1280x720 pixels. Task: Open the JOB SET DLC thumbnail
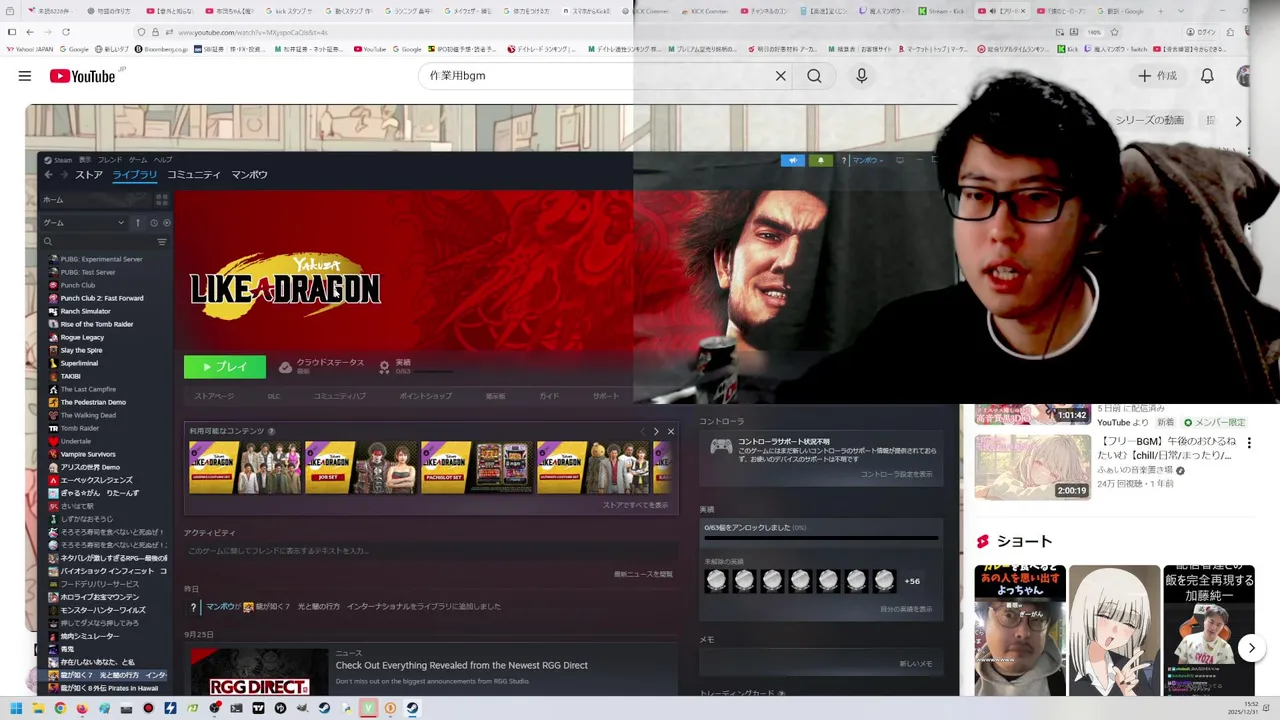[x=360, y=467]
